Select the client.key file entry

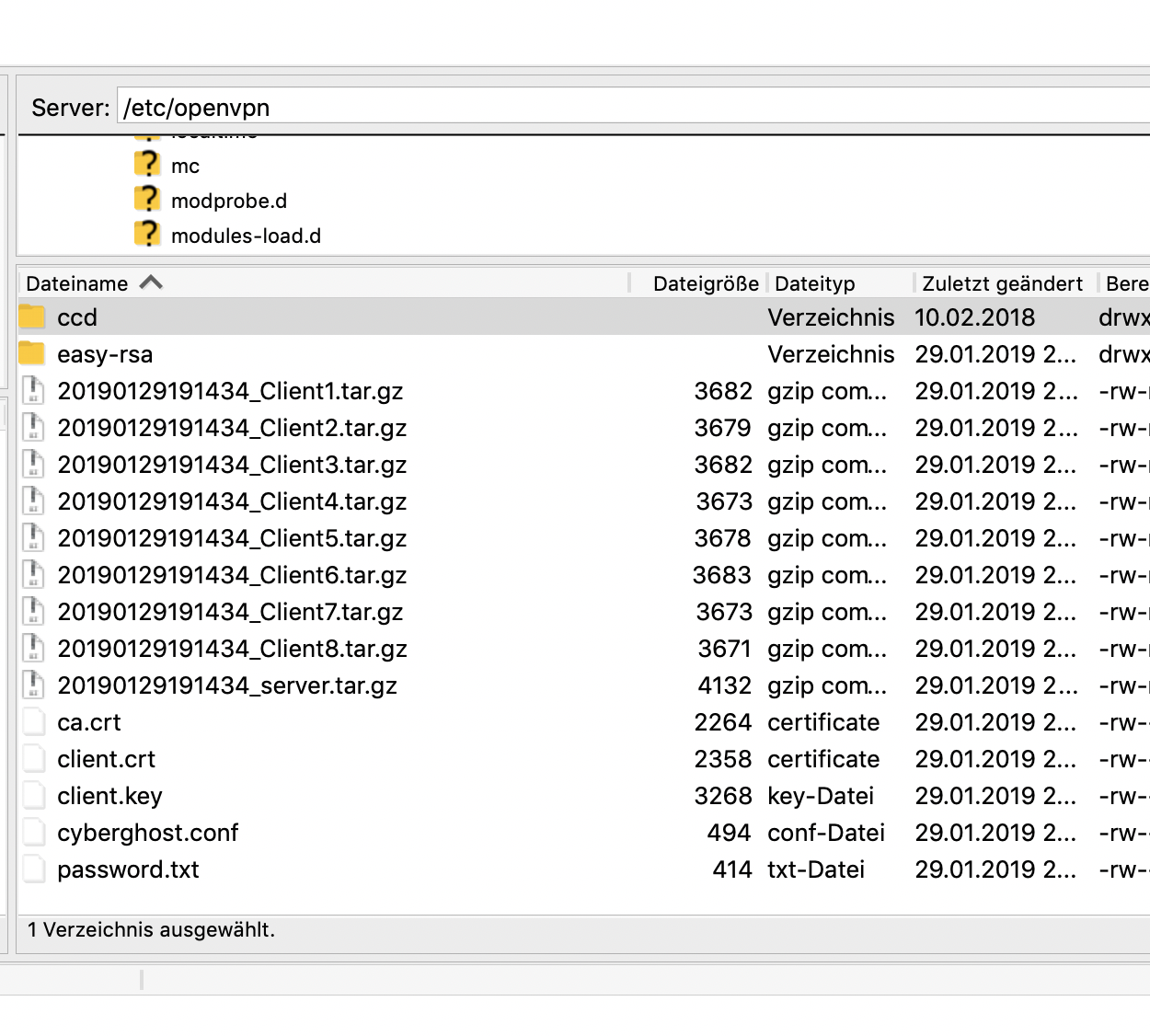pos(109,796)
